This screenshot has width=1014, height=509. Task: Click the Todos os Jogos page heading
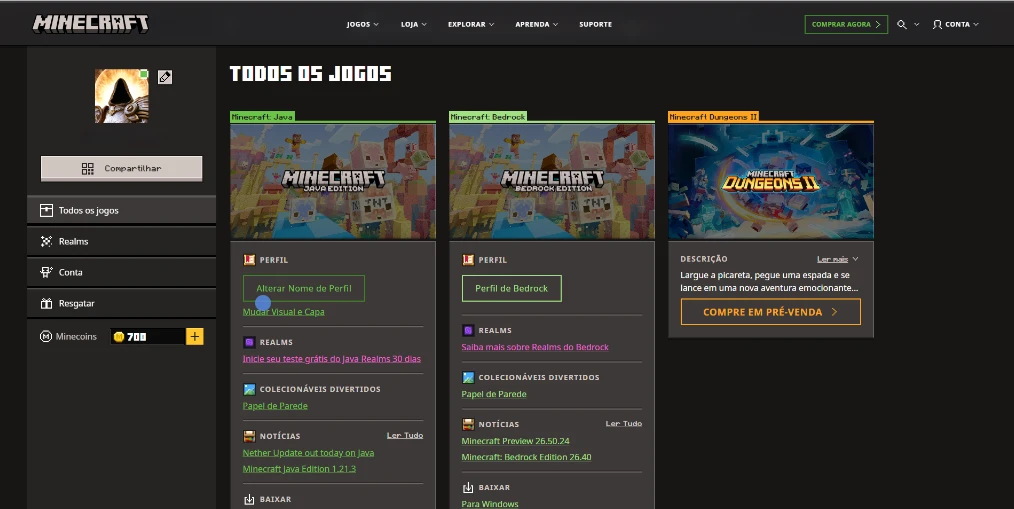(310, 74)
